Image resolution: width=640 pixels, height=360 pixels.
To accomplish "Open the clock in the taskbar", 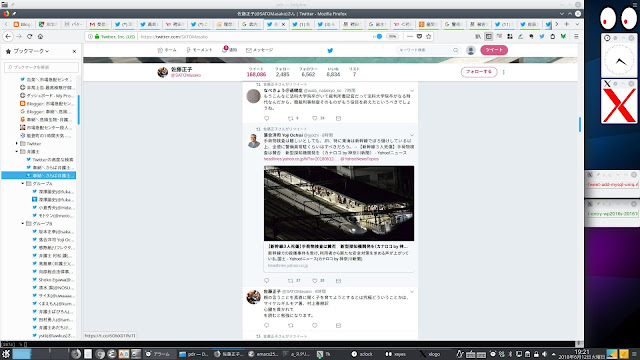I will tap(582, 354).
